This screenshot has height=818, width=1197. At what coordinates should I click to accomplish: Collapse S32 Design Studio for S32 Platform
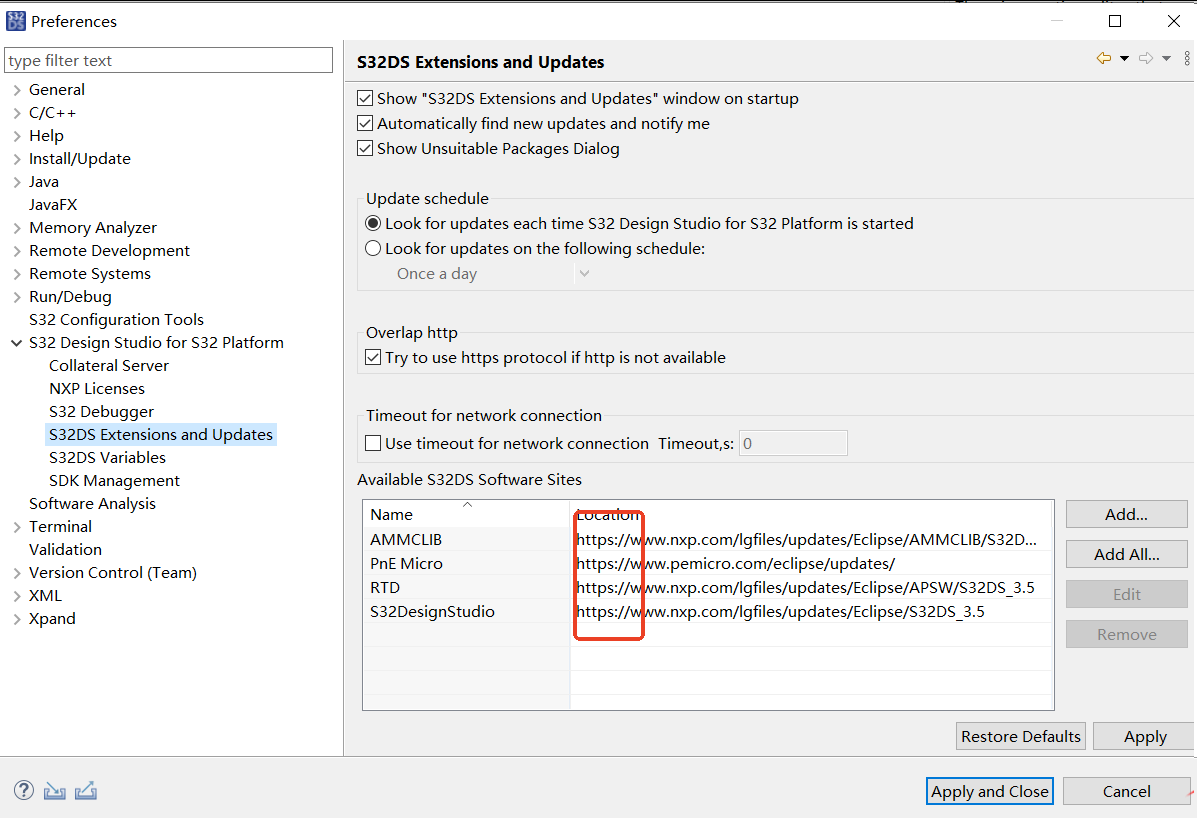pyautogui.click(x=17, y=343)
